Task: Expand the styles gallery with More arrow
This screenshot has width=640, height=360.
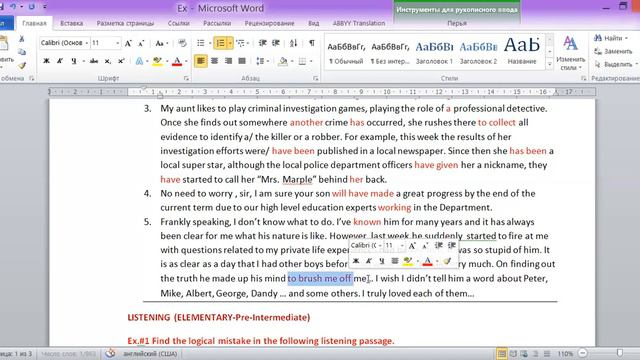Action: [550, 64]
